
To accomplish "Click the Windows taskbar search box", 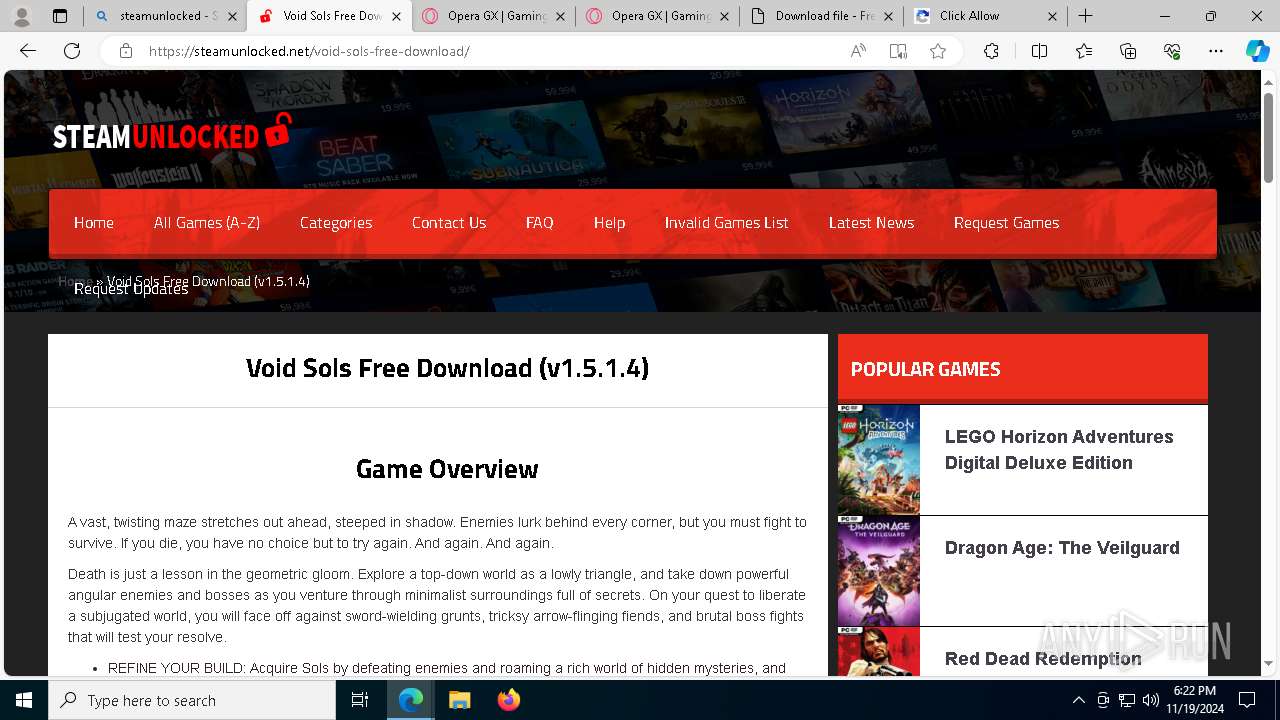I will tap(192, 700).
